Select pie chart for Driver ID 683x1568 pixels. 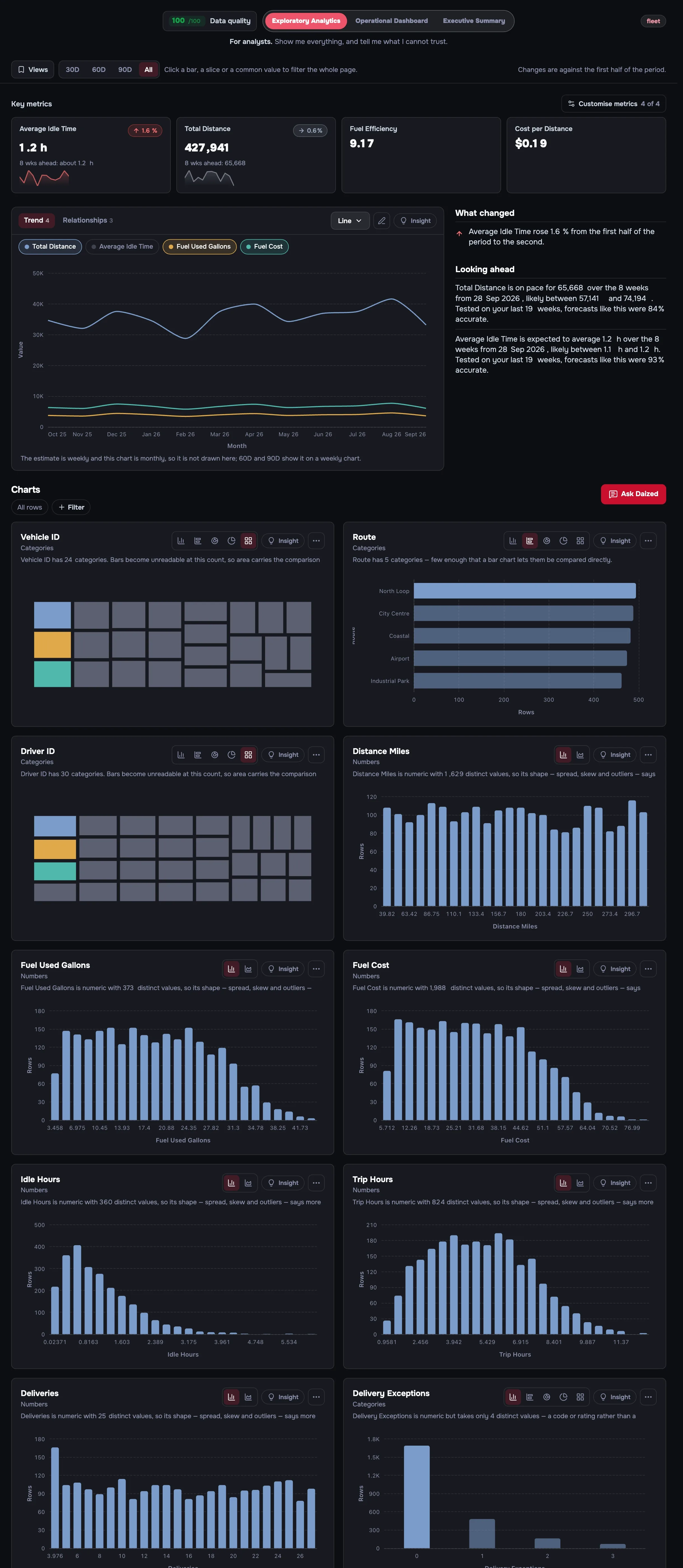pos(231,755)
